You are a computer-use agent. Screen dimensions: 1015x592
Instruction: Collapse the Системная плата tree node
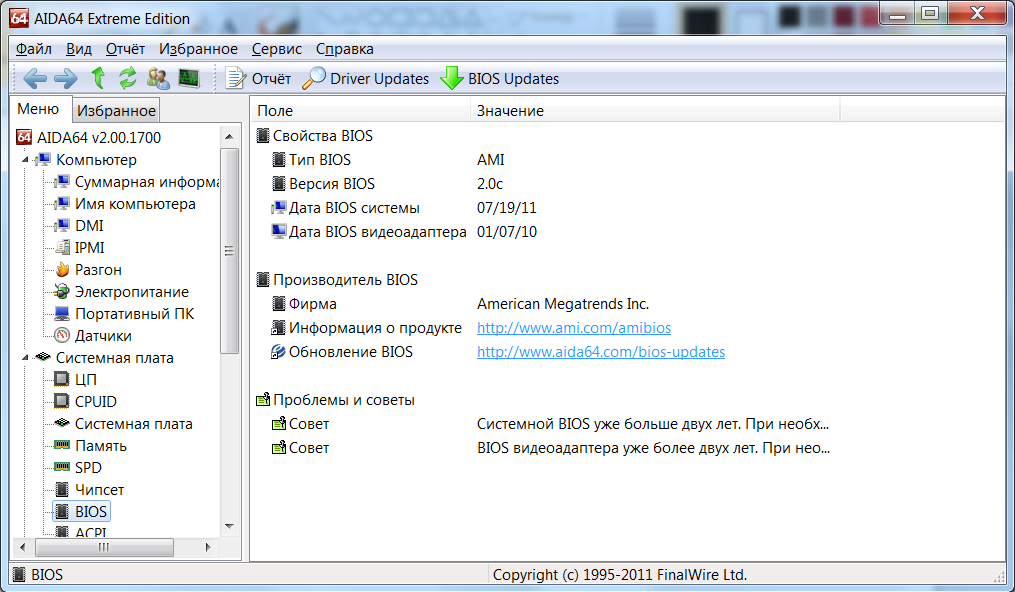click(25, 358)
